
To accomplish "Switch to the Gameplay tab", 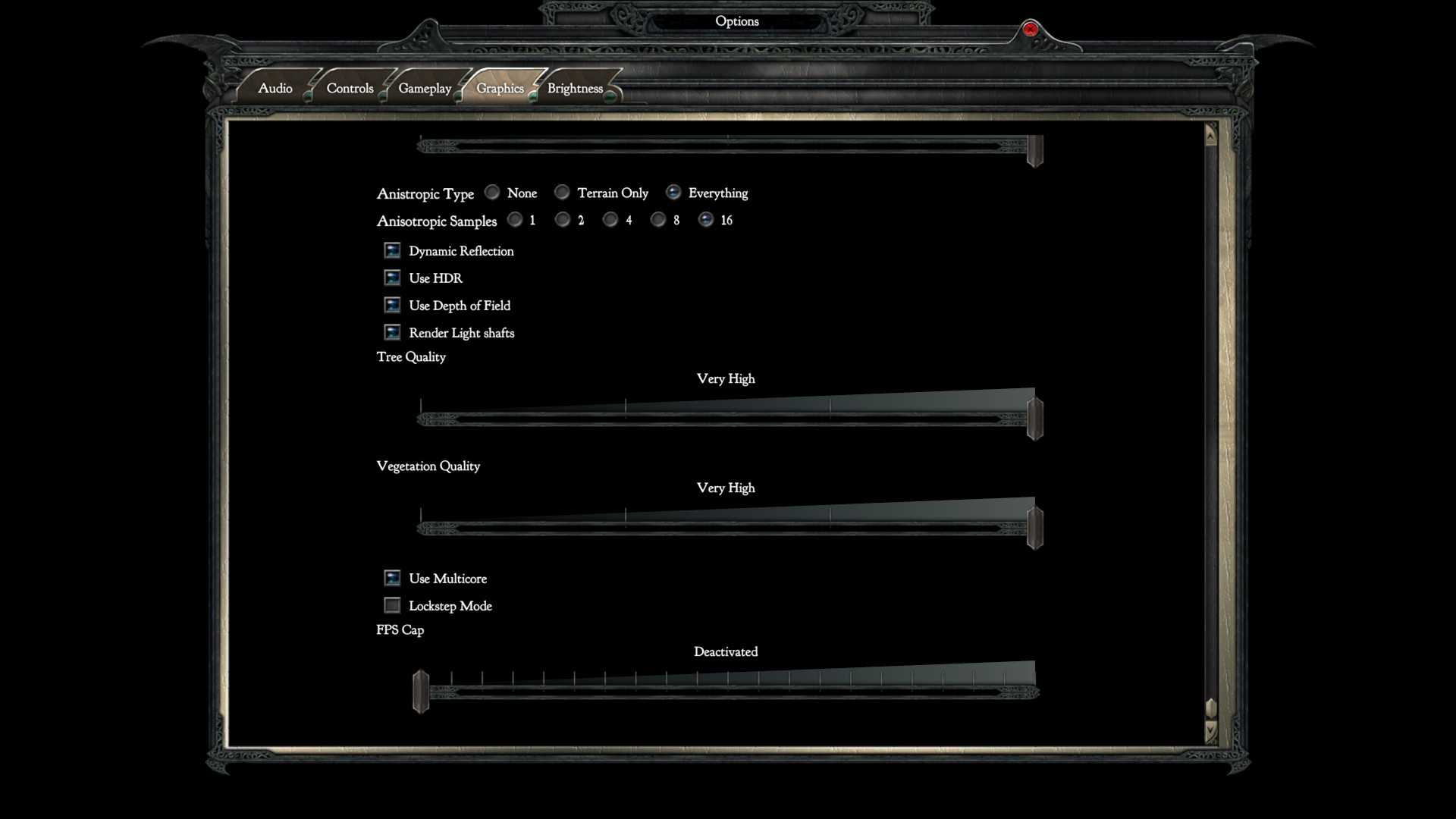I will (x=425, y=89).
